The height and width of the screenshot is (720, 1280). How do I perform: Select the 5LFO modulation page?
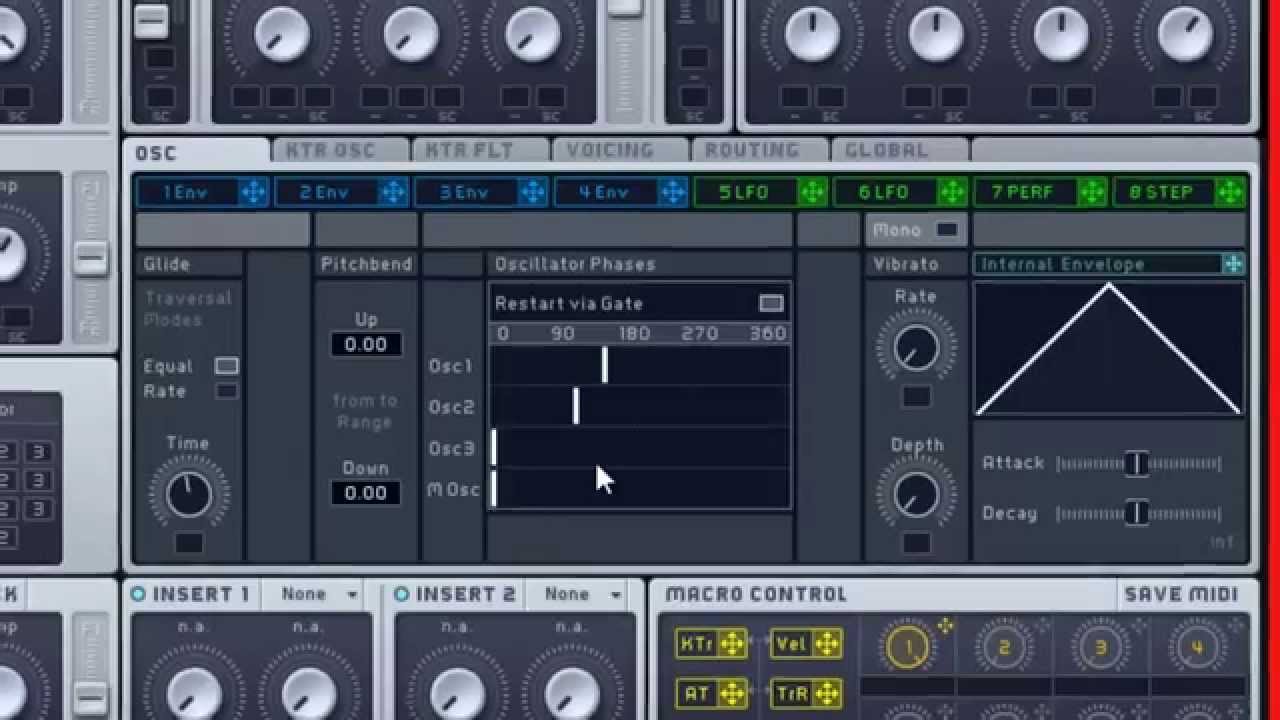pyautogui.click(x=746, y=192)
